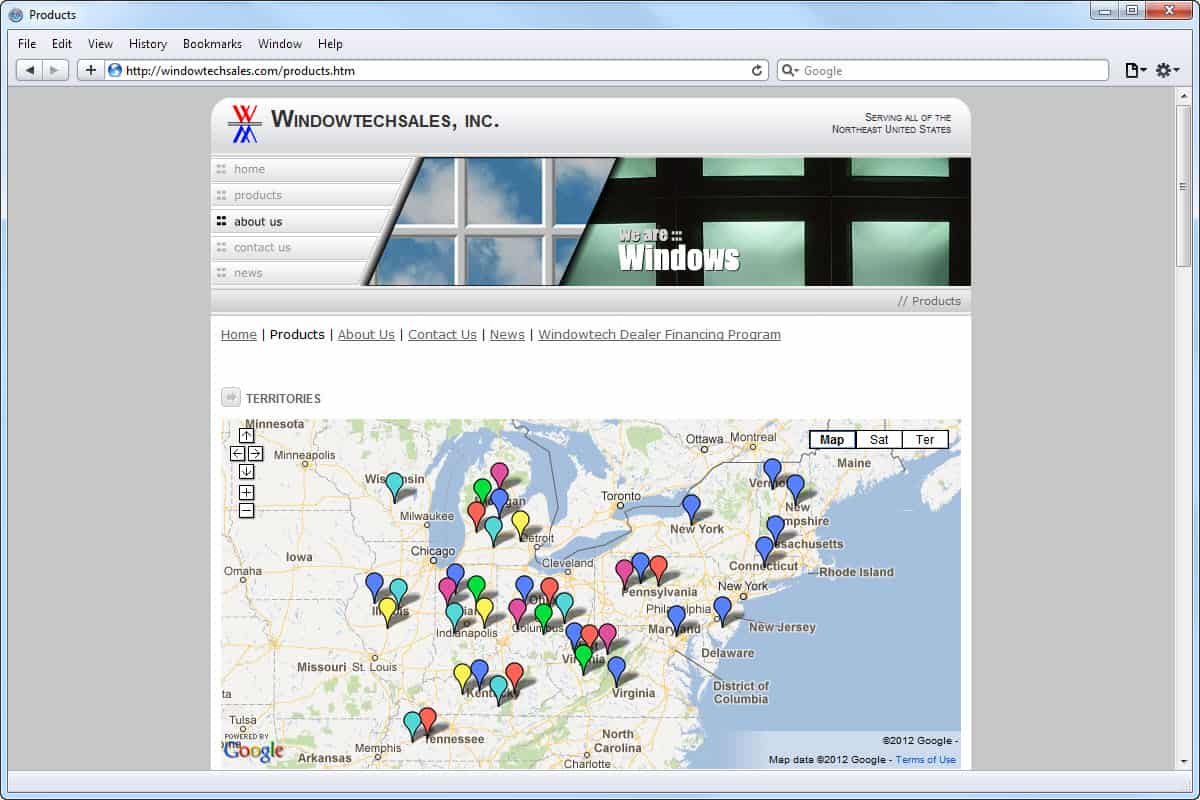Image resolution: width=1200 pixels, height=800 pixels.
Task: Click the blue marker in New Hampshire
Action: click(x=795, y=487)
